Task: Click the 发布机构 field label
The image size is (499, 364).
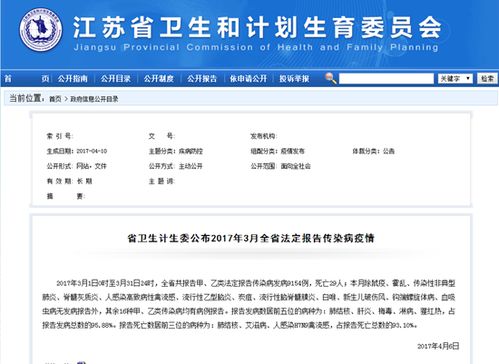Action: tap(263, 136)
